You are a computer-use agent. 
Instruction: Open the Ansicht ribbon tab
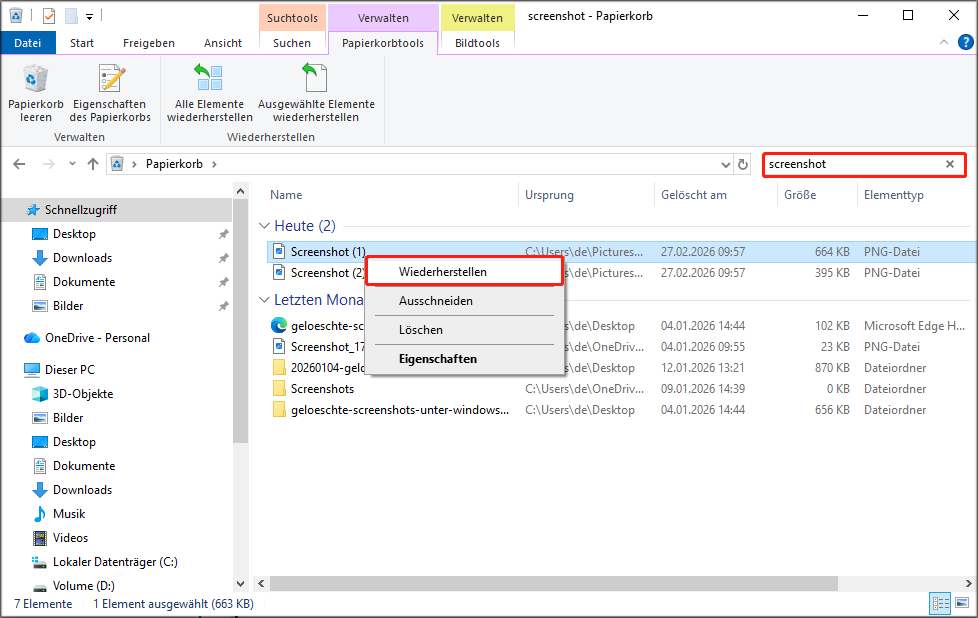(222, 43)
